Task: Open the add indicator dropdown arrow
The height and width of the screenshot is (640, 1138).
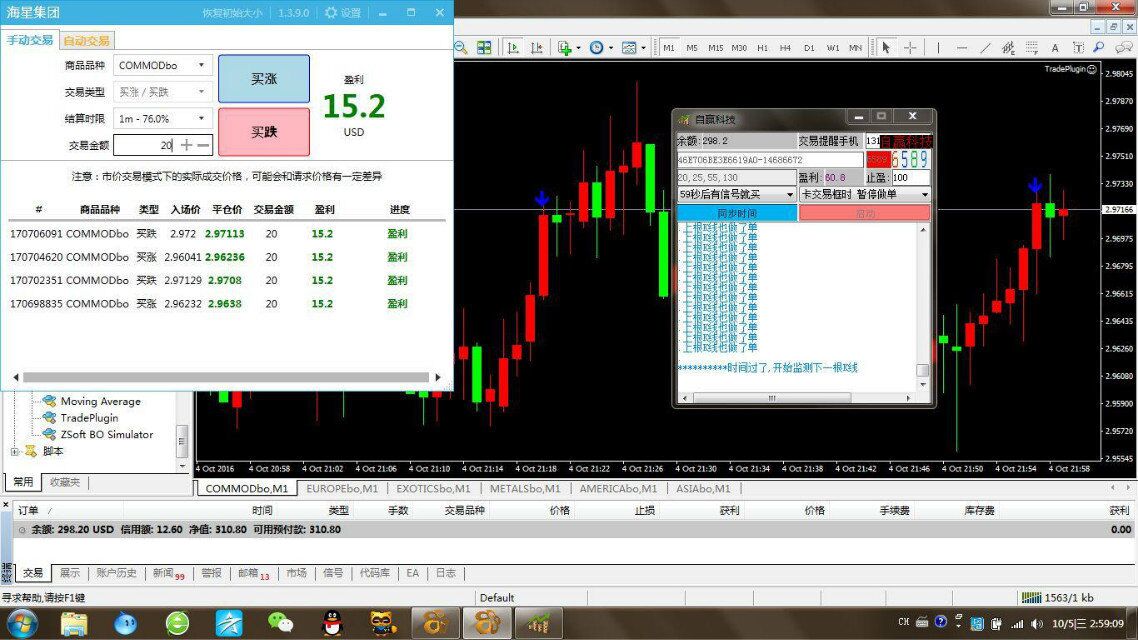Action: tap(578, 48)
